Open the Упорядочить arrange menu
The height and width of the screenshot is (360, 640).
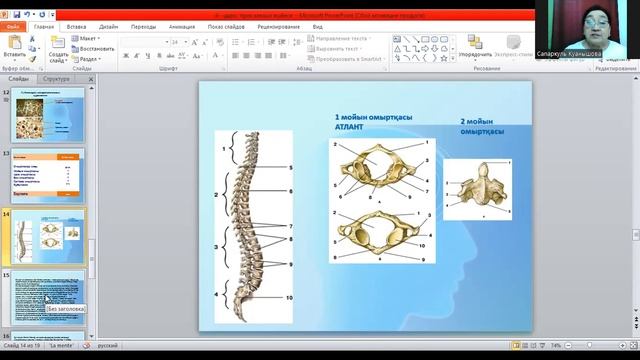pos(475,47)
